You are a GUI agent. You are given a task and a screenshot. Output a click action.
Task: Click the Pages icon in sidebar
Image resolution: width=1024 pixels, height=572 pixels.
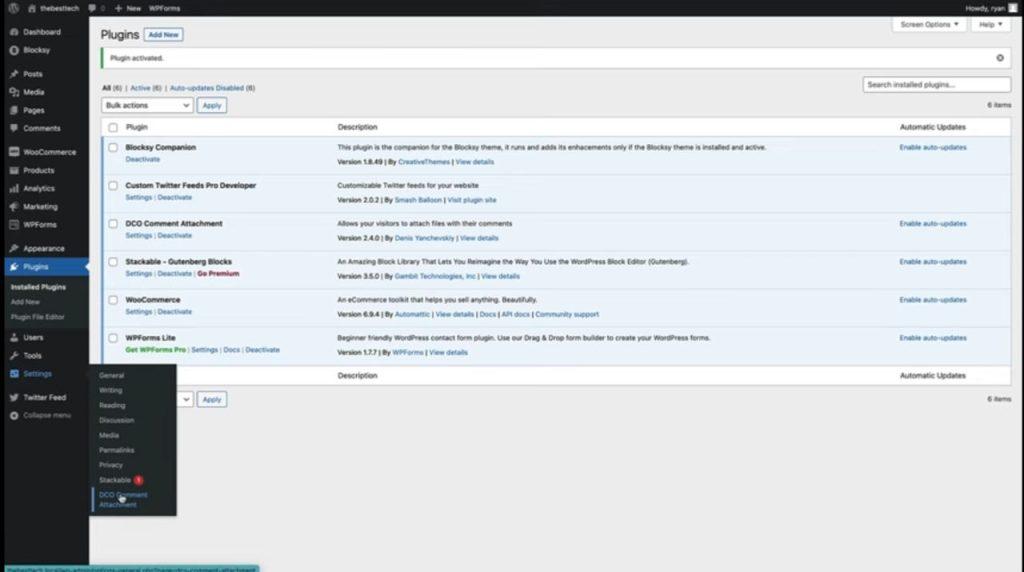[14, 110]
